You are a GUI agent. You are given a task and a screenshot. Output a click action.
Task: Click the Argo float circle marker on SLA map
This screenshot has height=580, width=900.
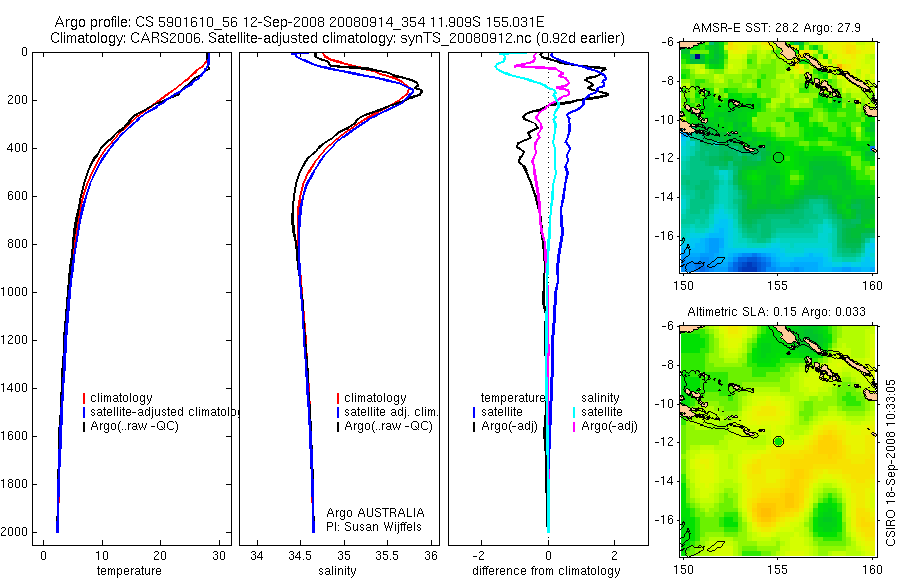point(778,442)
